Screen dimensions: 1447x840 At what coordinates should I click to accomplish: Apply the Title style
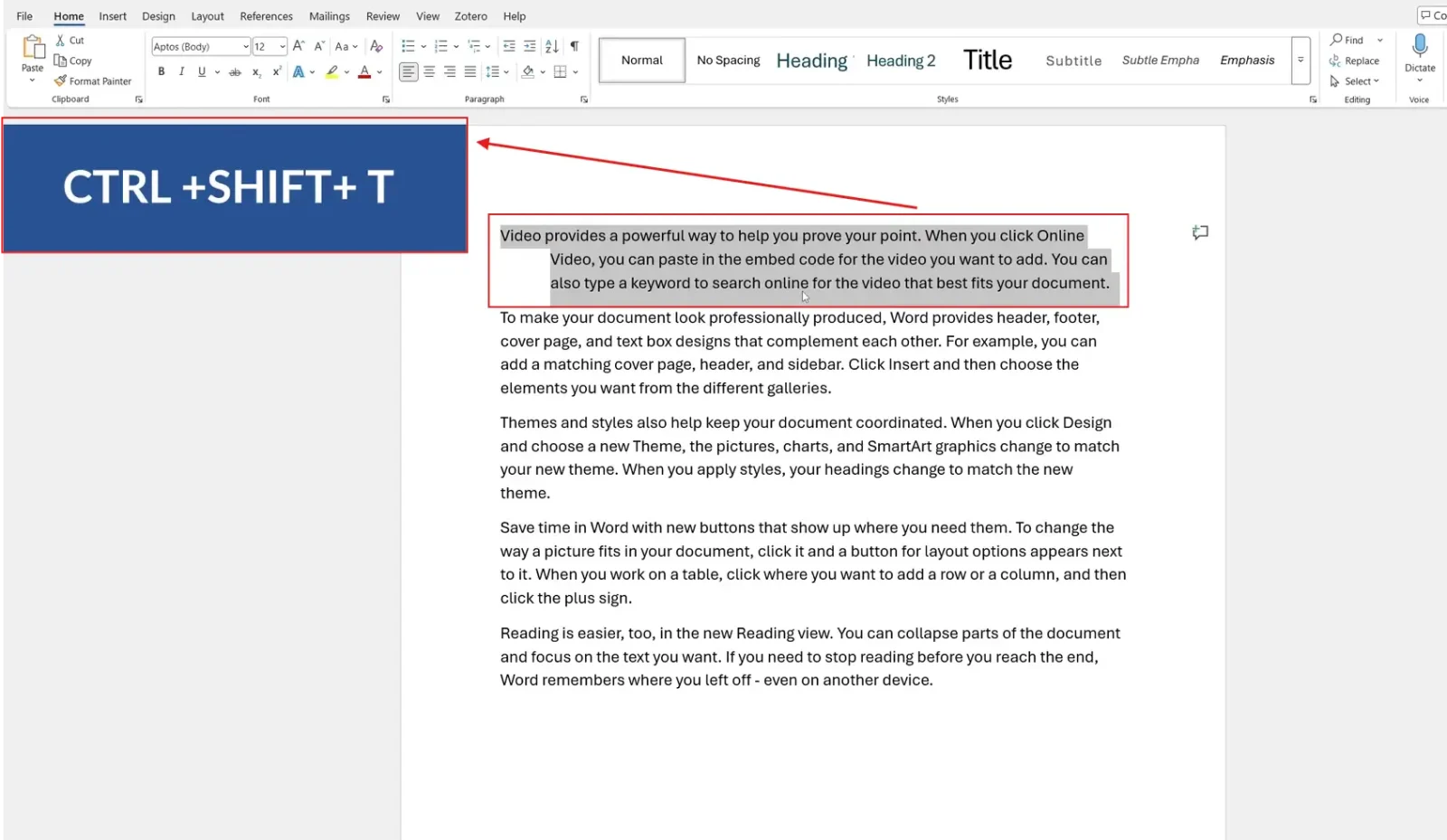[988, 61]
